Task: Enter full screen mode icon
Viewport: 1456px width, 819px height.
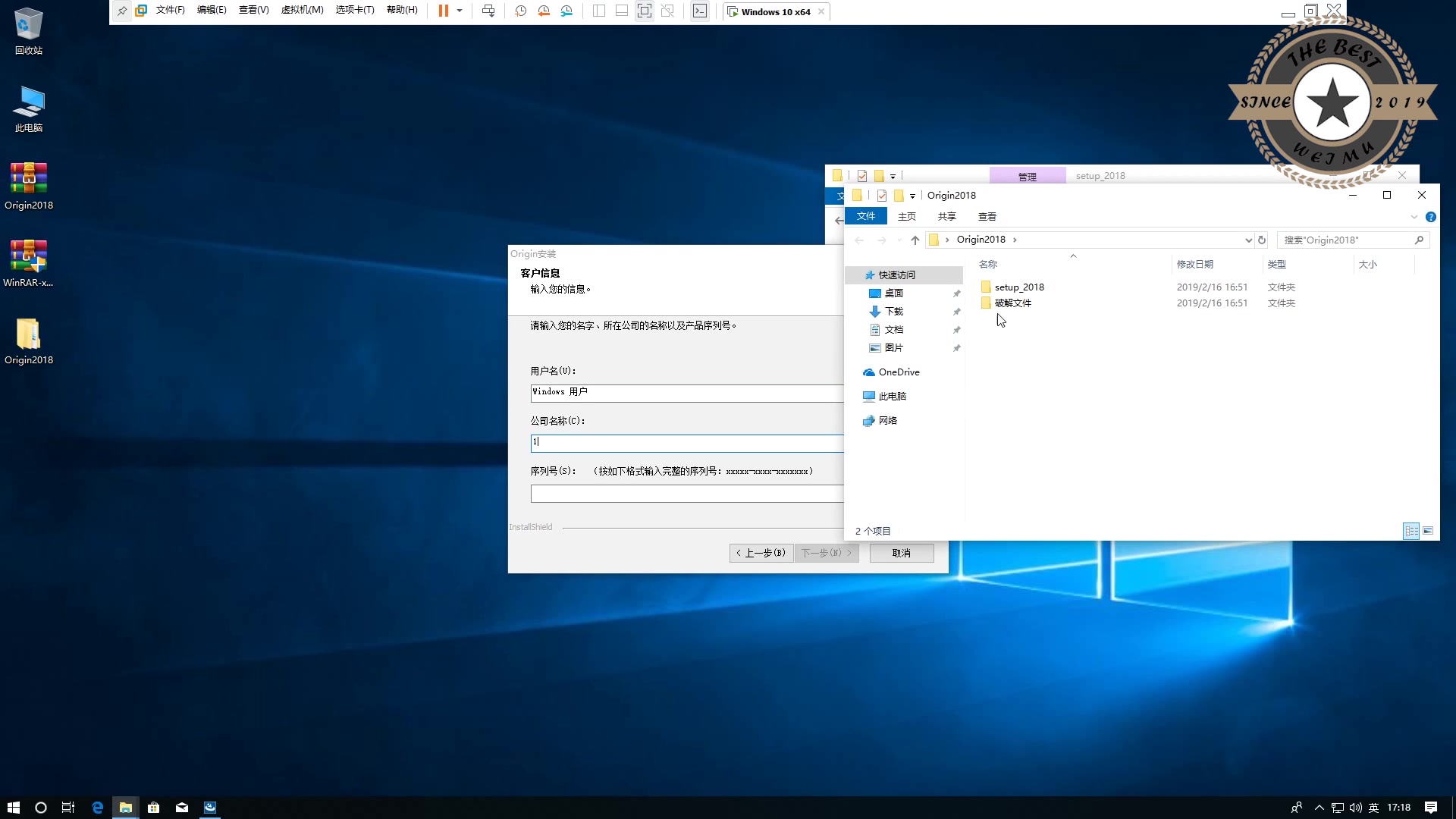Action: pos(644,11)
